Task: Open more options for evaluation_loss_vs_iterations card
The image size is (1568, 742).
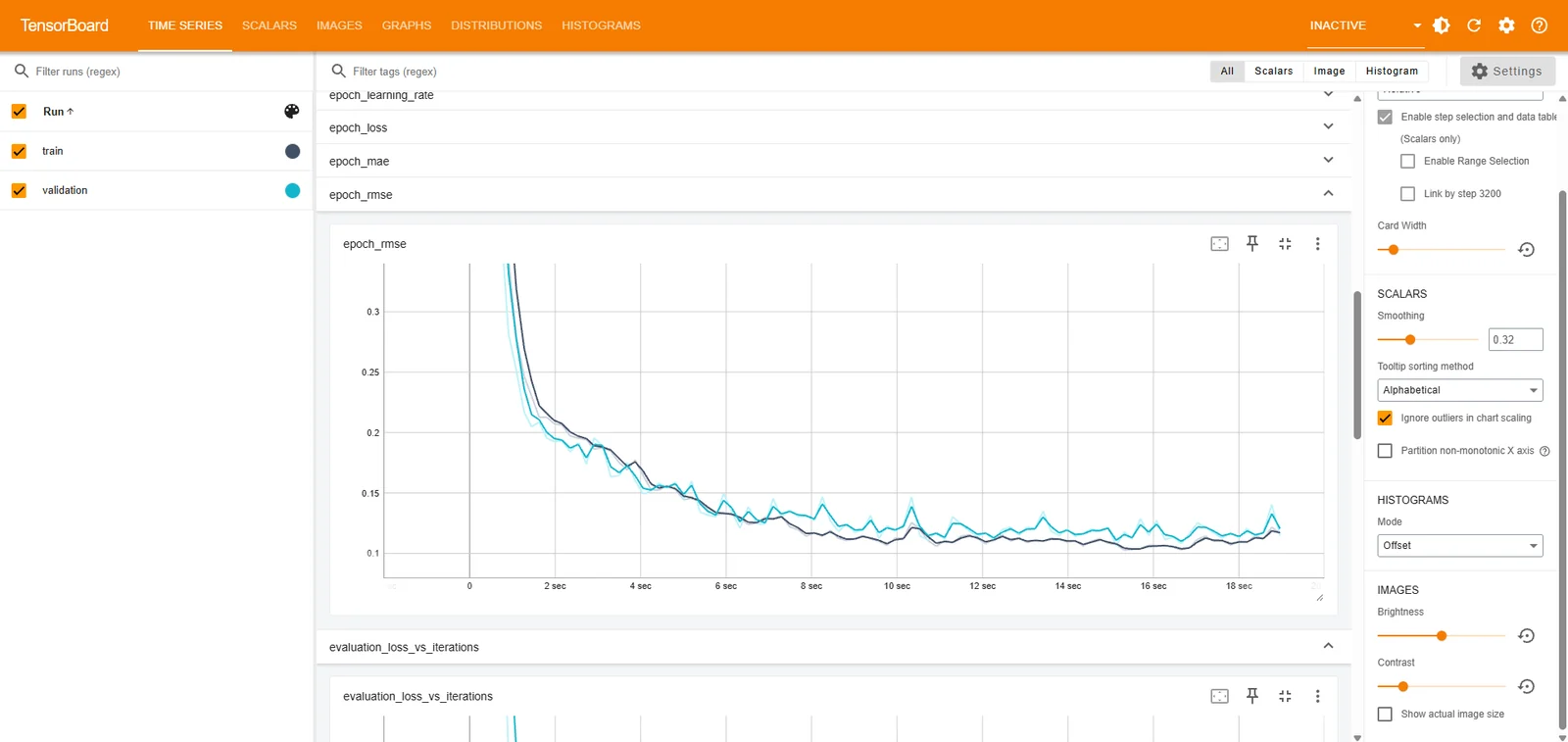Action: (x=1318, y=696)
